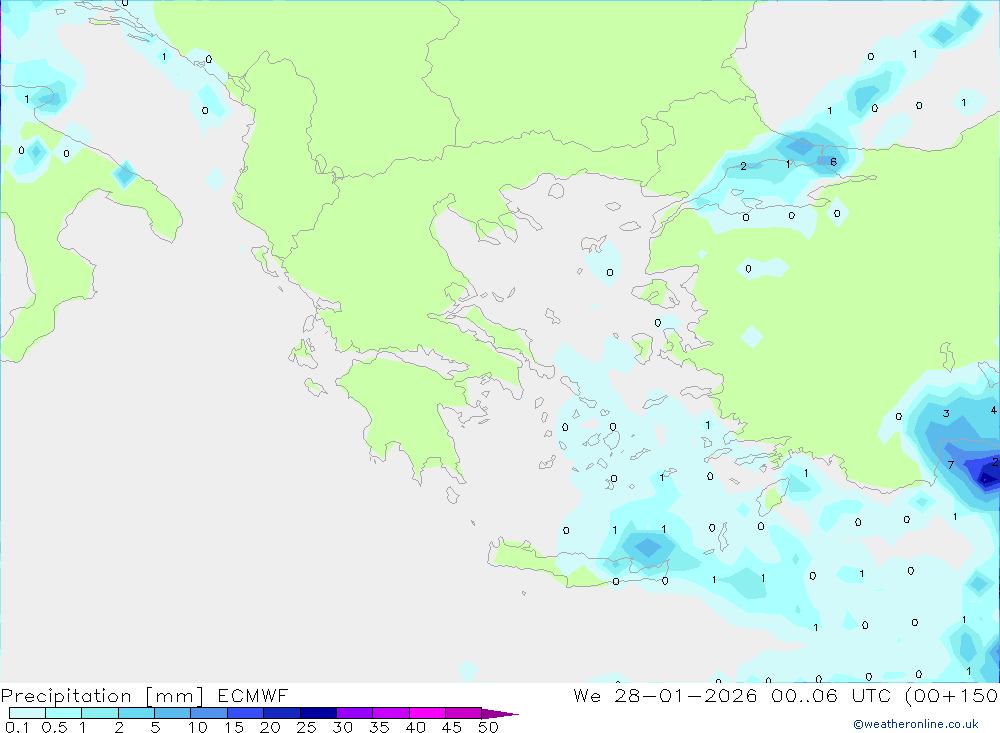Screen dimensions: 1000x733
Task: Click the '50' legend scale label
Action: (x=488, y=727)
